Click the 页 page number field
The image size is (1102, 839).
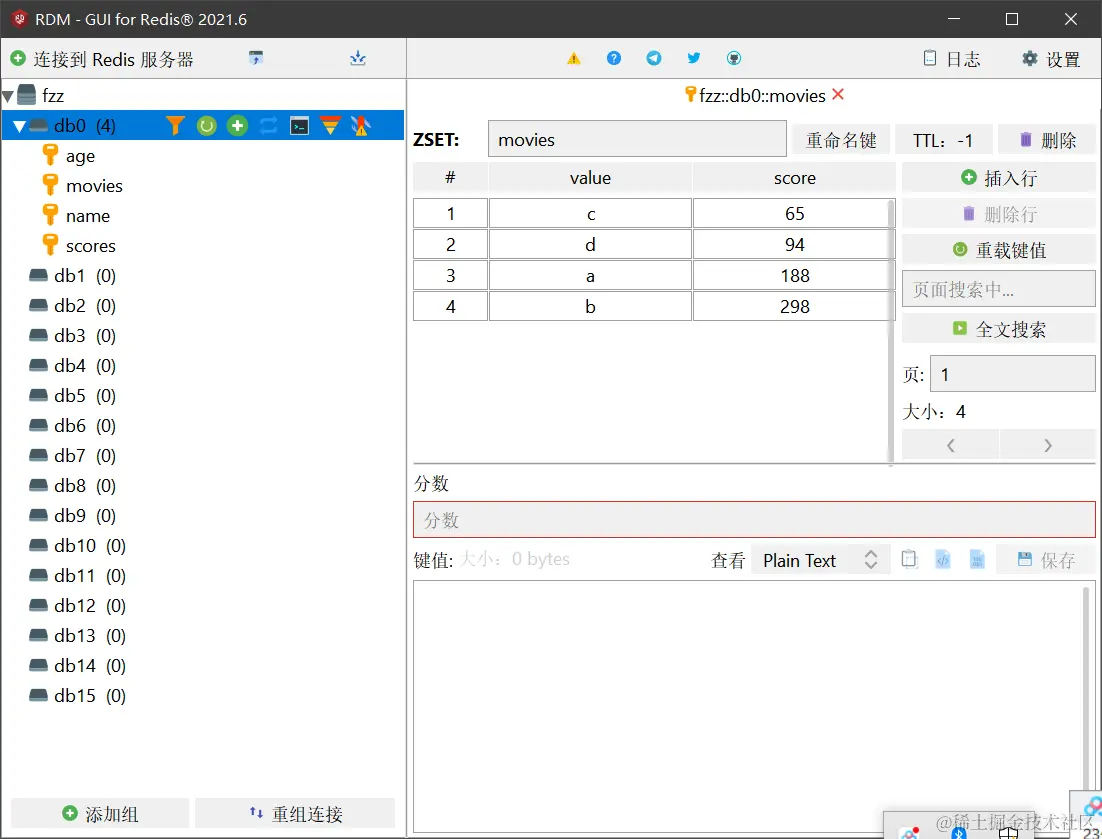(x=1012, y=374)
